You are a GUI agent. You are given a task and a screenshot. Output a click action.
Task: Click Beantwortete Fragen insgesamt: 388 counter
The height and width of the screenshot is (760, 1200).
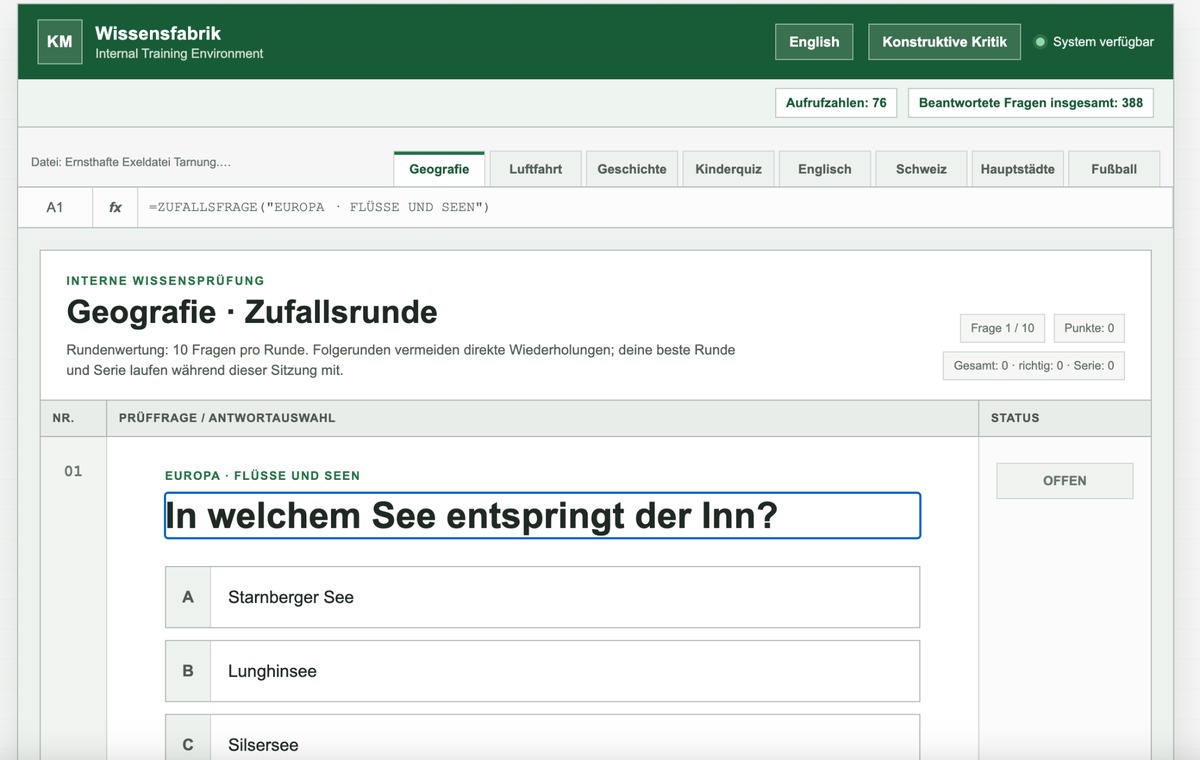pyautogui.click(x=1031, y=103)
